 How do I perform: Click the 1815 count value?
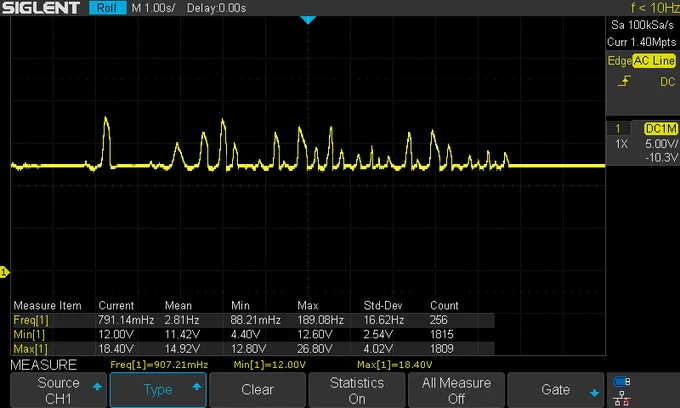point(441,335)
